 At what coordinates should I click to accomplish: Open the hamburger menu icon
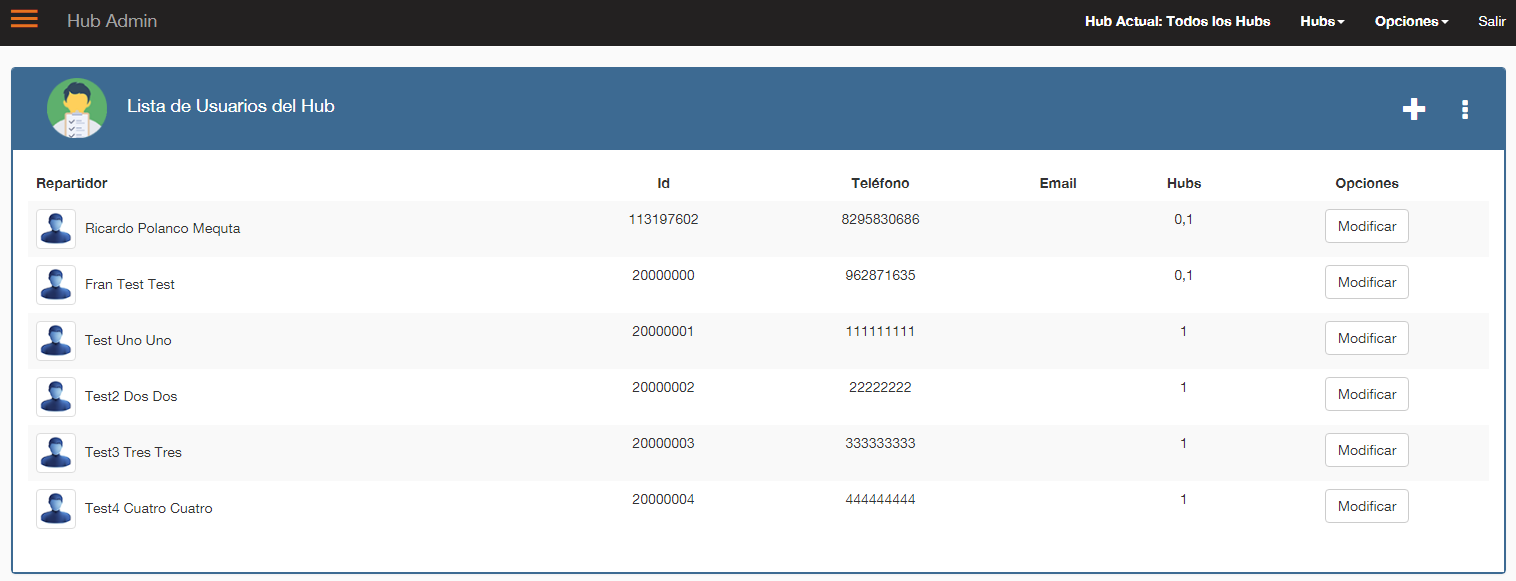(x=24, y=19)
